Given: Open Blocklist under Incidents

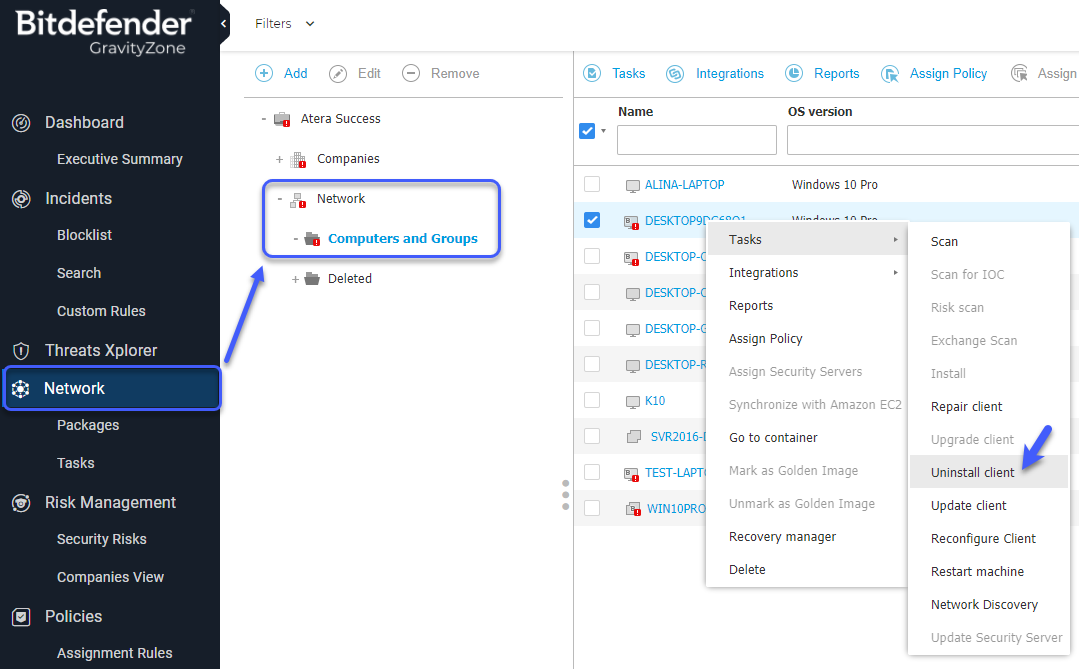Looking at the screenshot, I should 84,235.
